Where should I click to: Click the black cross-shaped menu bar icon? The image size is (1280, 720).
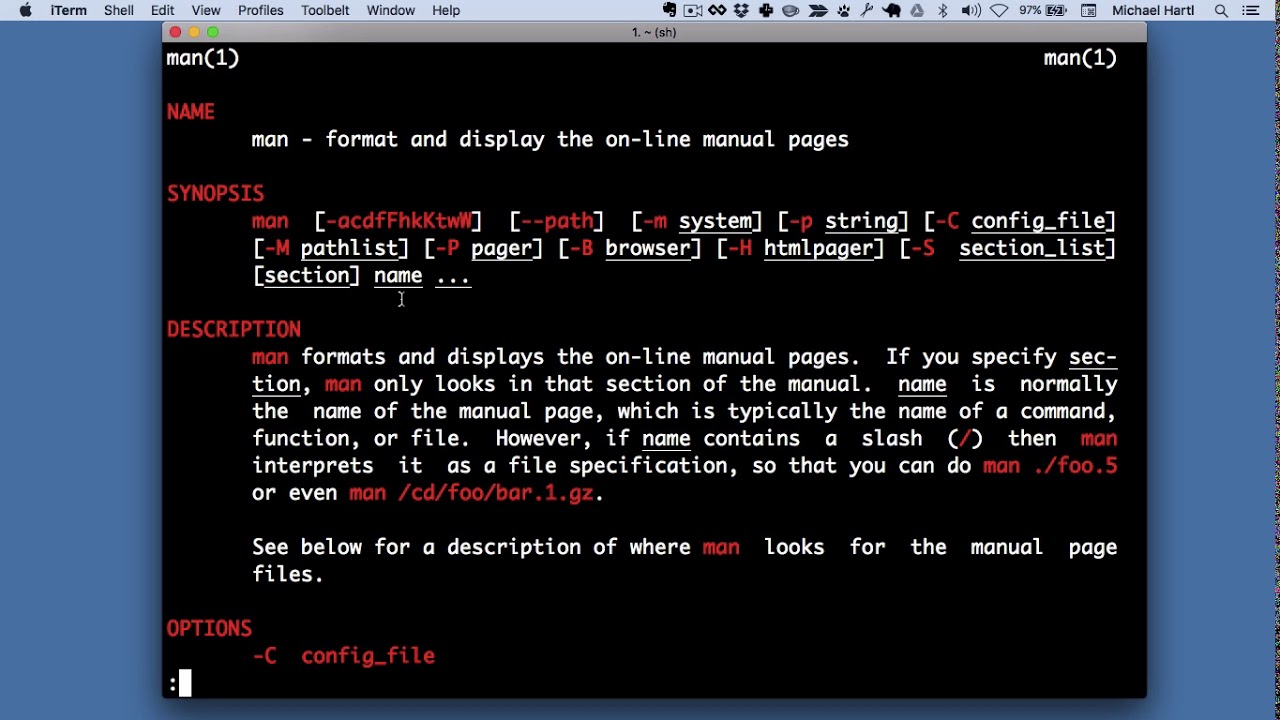click(766, 10)
